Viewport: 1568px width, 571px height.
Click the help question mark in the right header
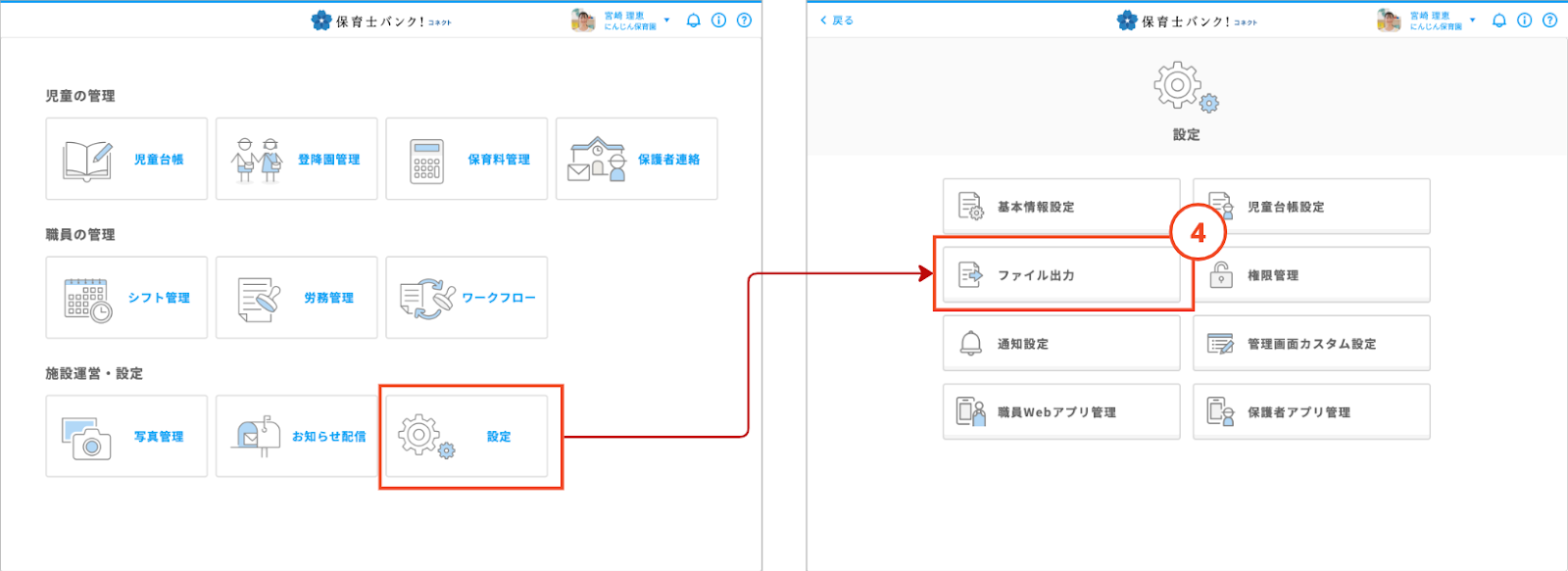(1549, 21)
